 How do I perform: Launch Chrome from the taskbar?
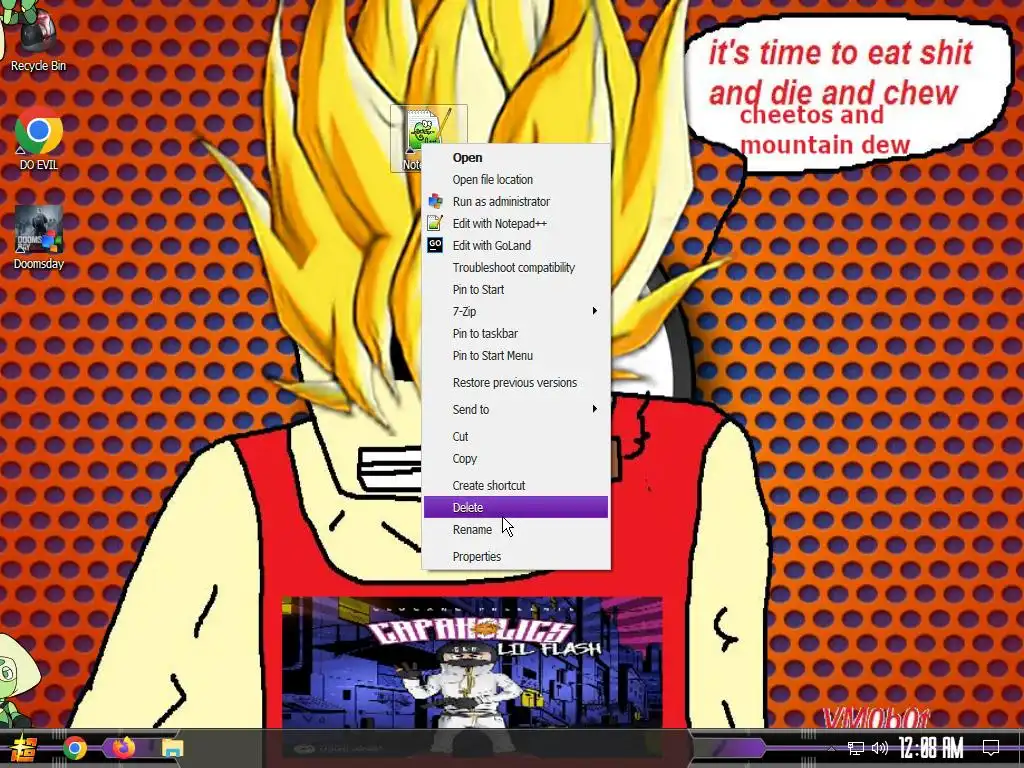pos(75,748)
